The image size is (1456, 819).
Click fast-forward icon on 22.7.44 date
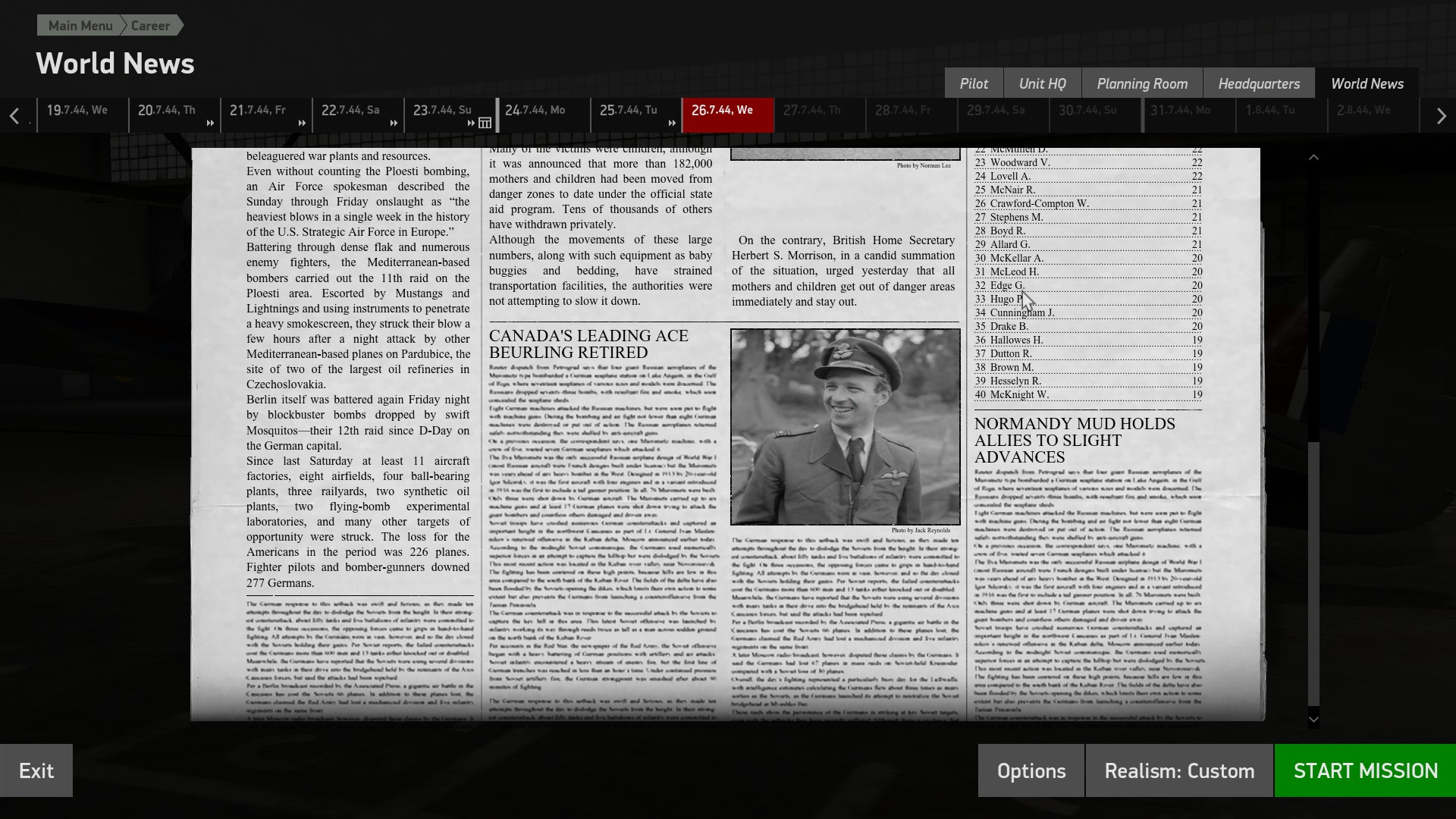point(394,123)
